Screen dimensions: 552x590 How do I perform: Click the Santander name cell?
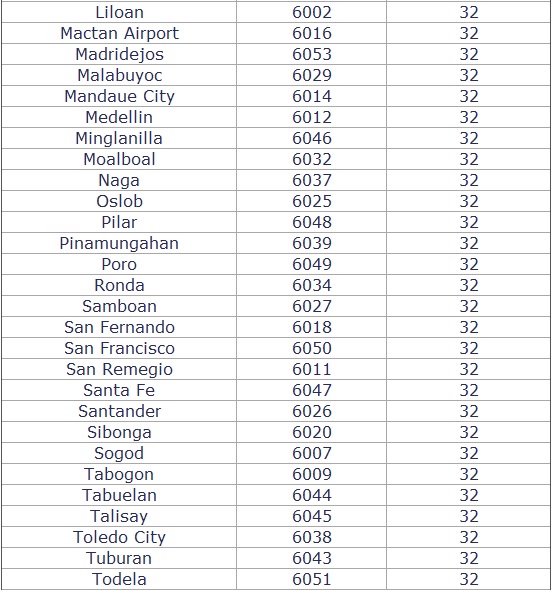[119, 411]
